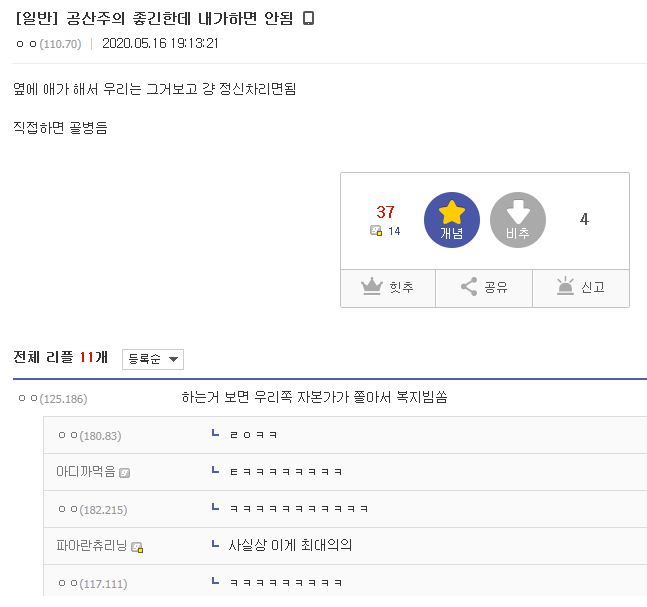Screen dimensions: 647x607
Task: Click the 비추 downvote arrow button
Action: tap(518, 220)
